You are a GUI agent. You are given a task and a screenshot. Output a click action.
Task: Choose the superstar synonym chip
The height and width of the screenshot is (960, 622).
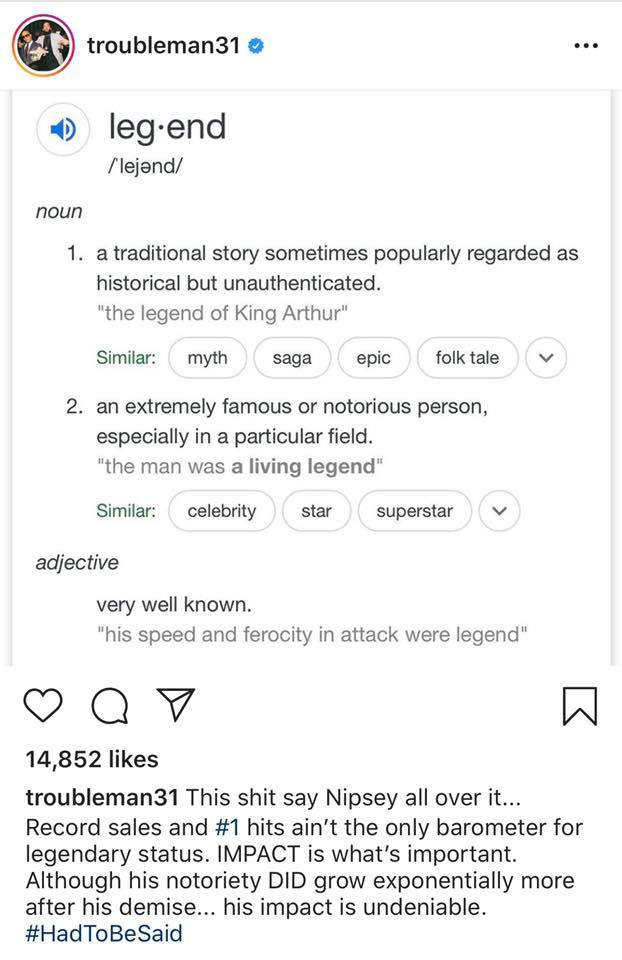click(414, 511)
